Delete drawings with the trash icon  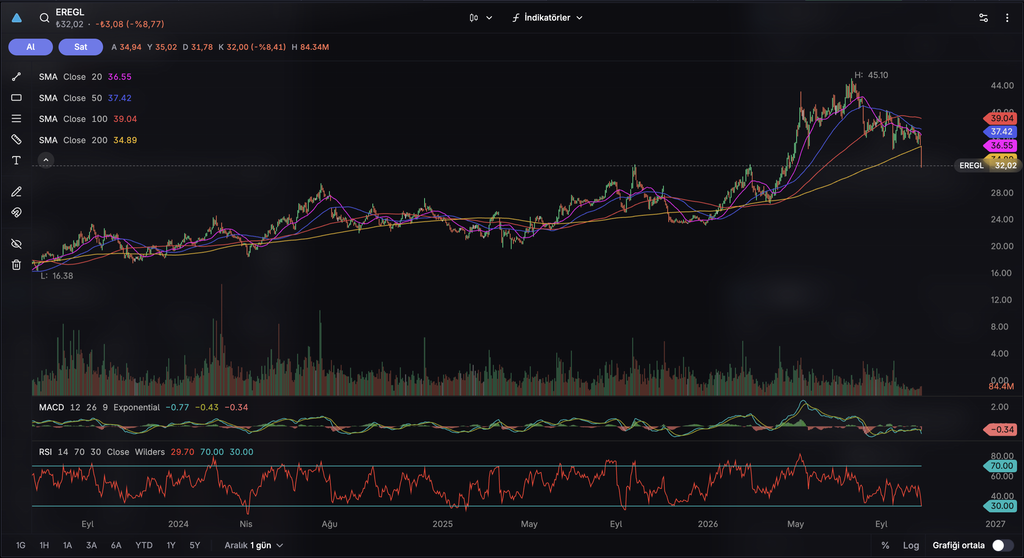[16, 265]
